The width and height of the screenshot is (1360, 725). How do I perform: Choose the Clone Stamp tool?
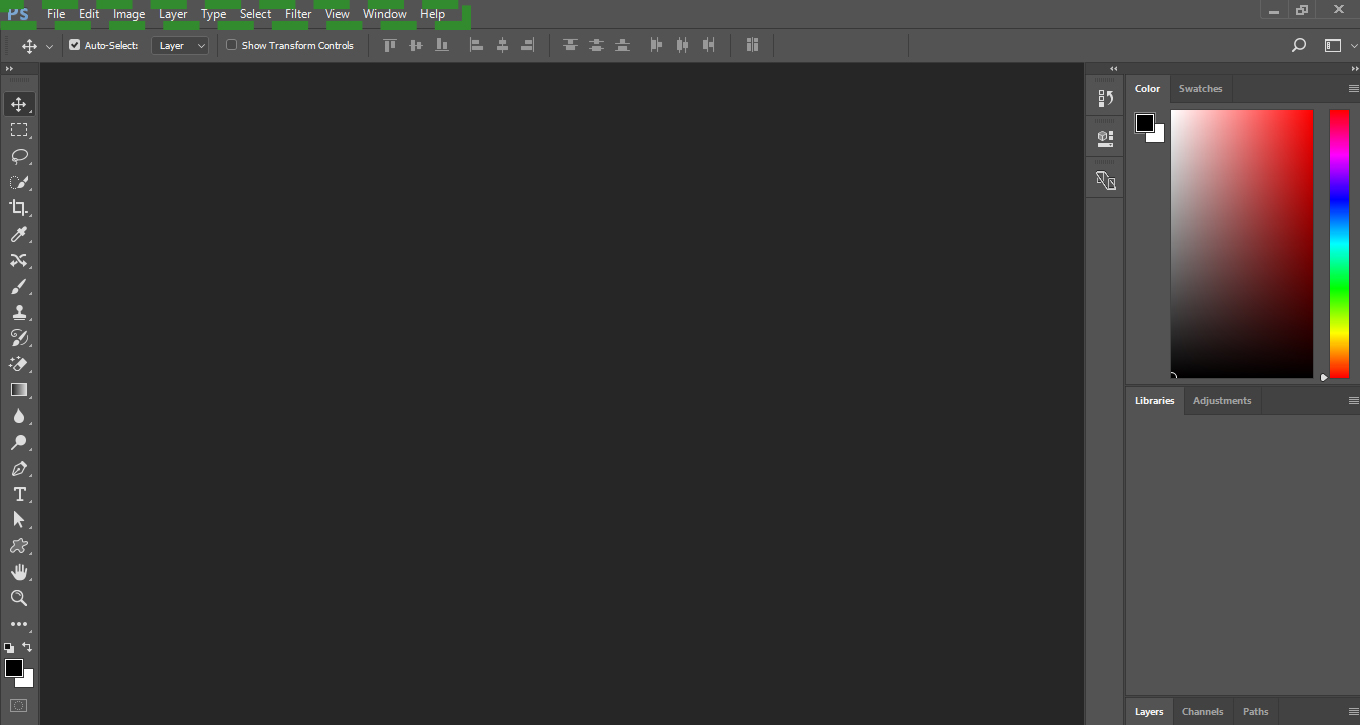pos(19,312)
